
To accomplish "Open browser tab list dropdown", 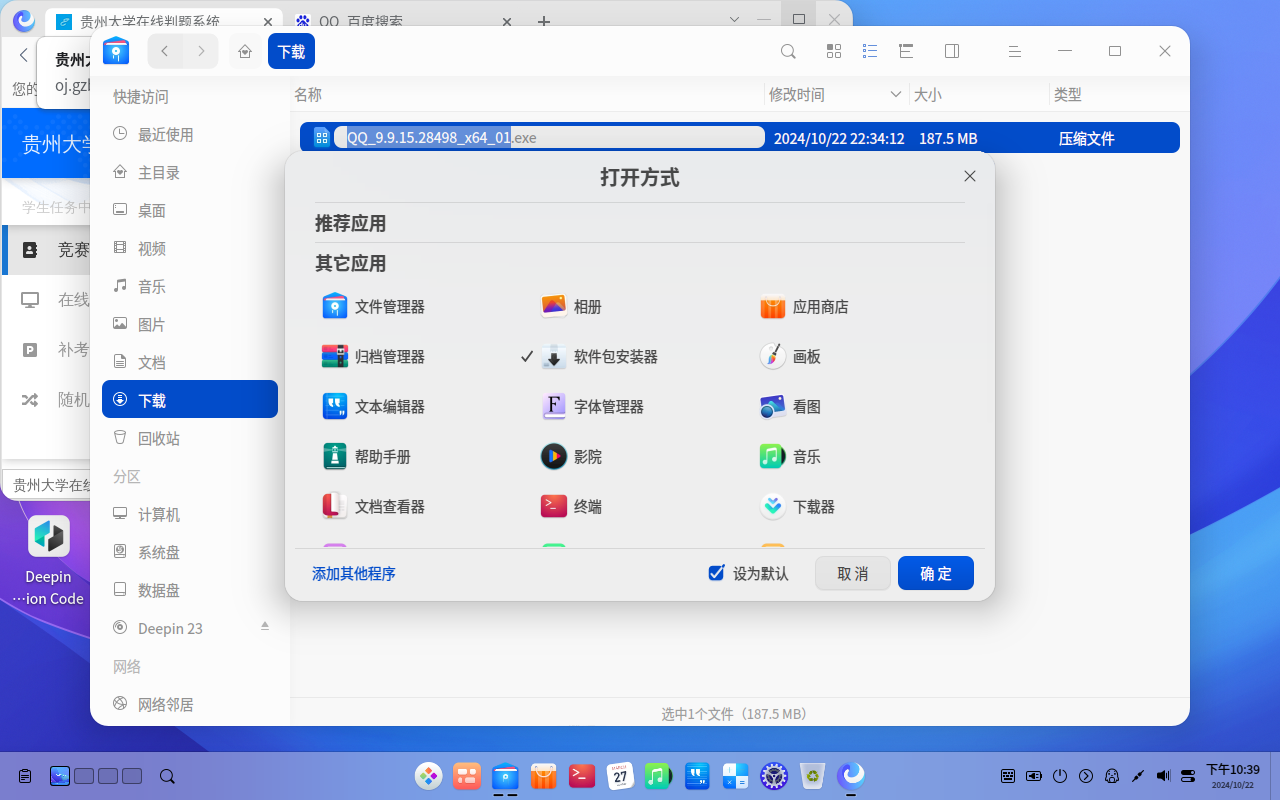I will (x=735, y=20).
